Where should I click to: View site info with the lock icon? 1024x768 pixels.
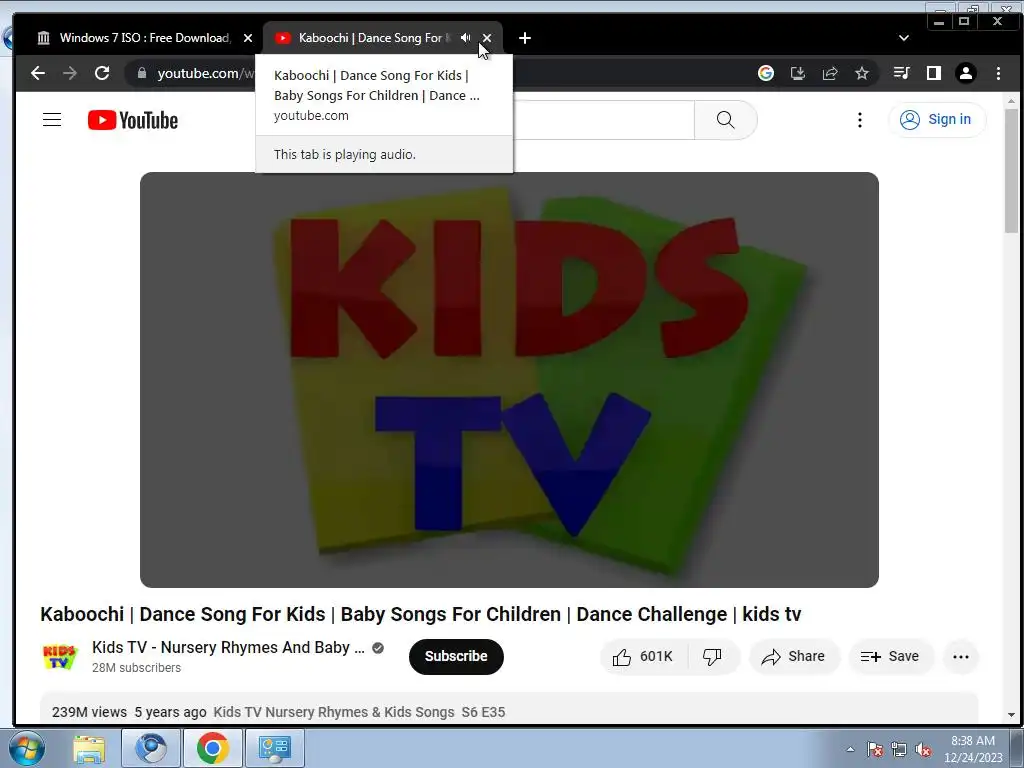click(x=142, y=73)
